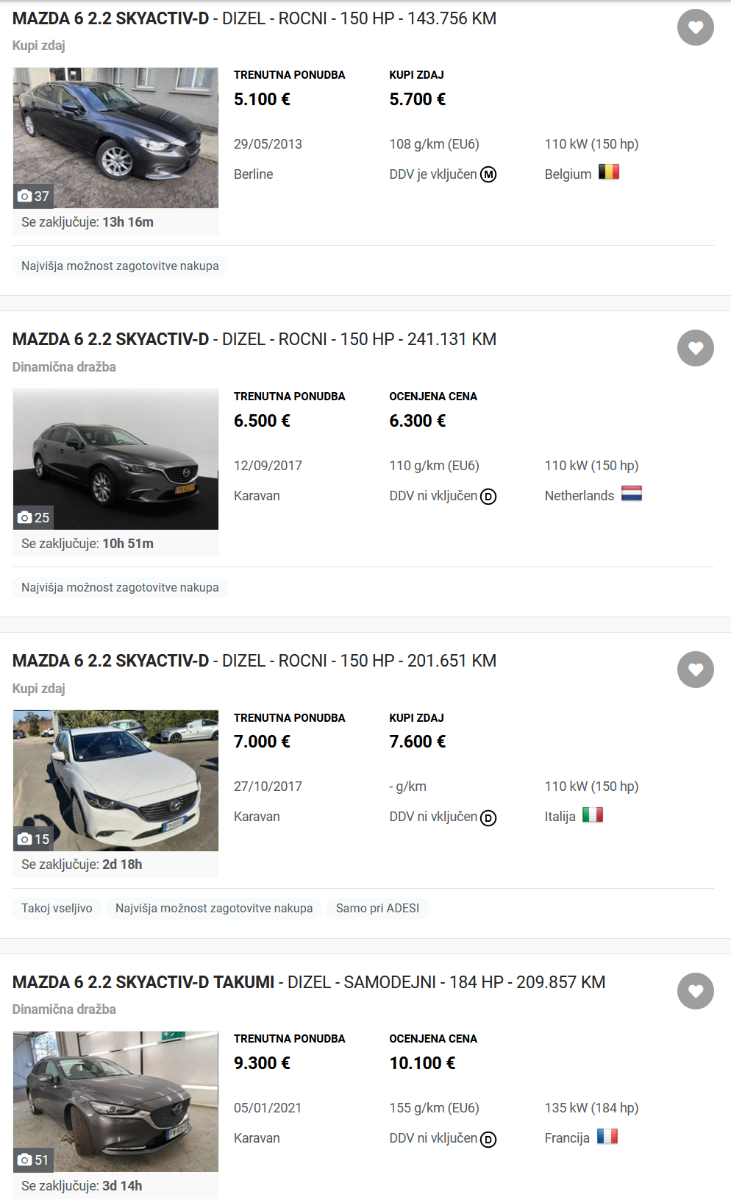
Task: Click the camera icon showing 25 photos
Action: click(25, 517)
